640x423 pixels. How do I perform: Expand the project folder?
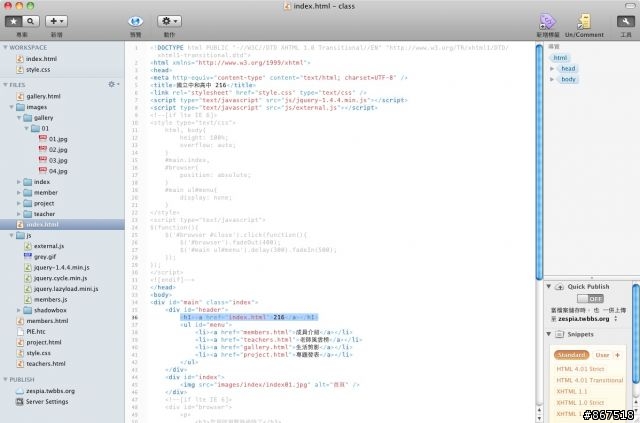click(19, 203)
